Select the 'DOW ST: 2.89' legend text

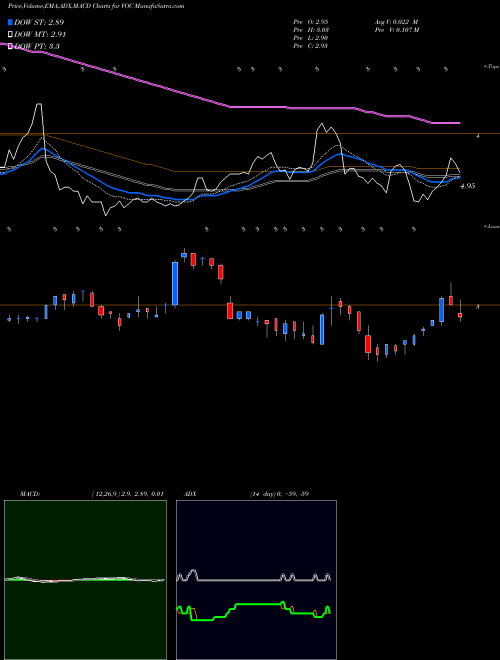point(39,22)
